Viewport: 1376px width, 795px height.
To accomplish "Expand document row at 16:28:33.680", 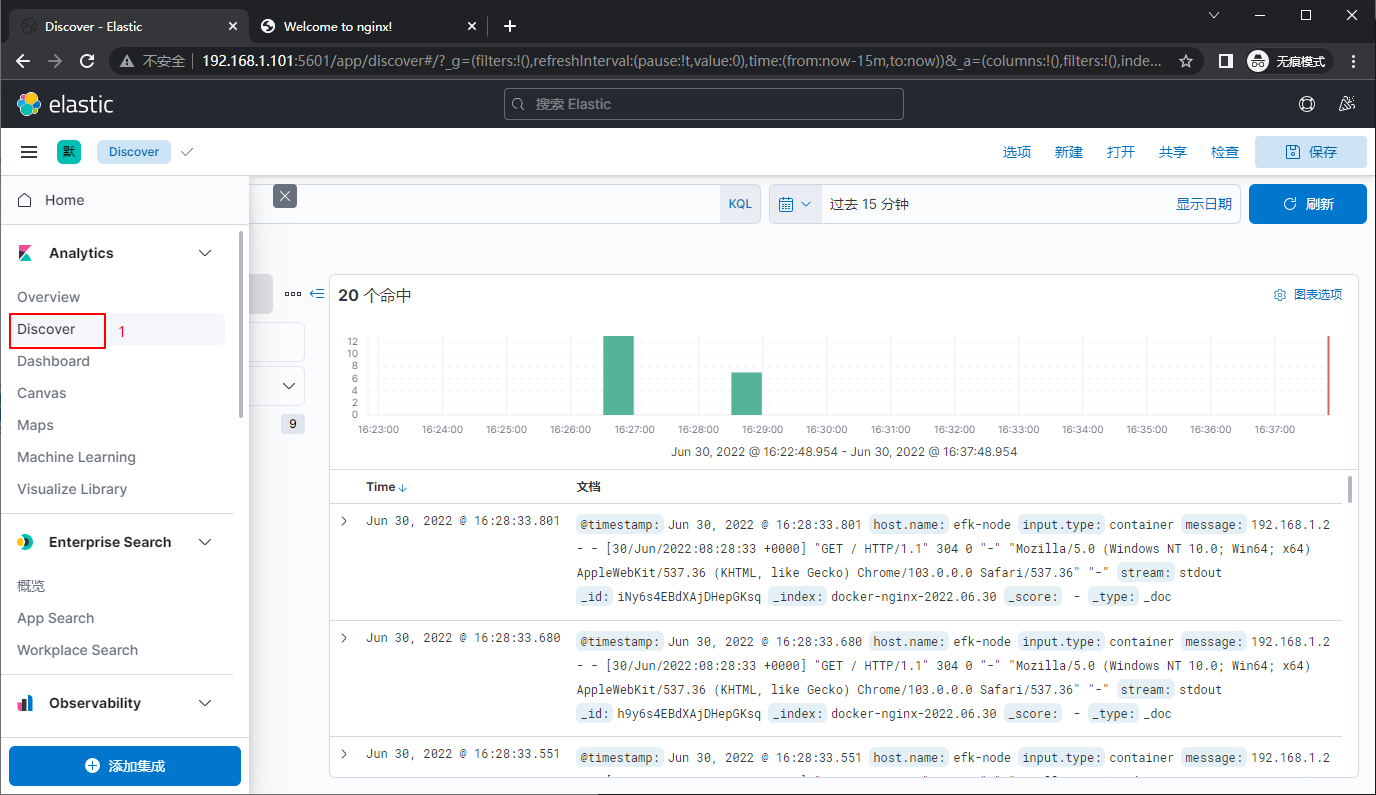I will [345, 638].
